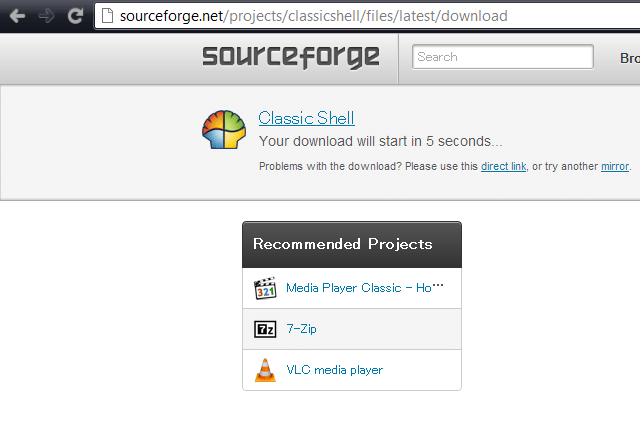This screenshot has height=430, width=640.
Task: Focus the Search input field
Action: click(x=503, y=57)
